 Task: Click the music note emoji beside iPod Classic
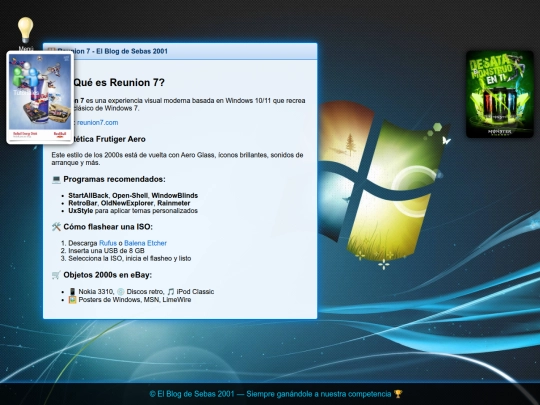pos(171,292)
